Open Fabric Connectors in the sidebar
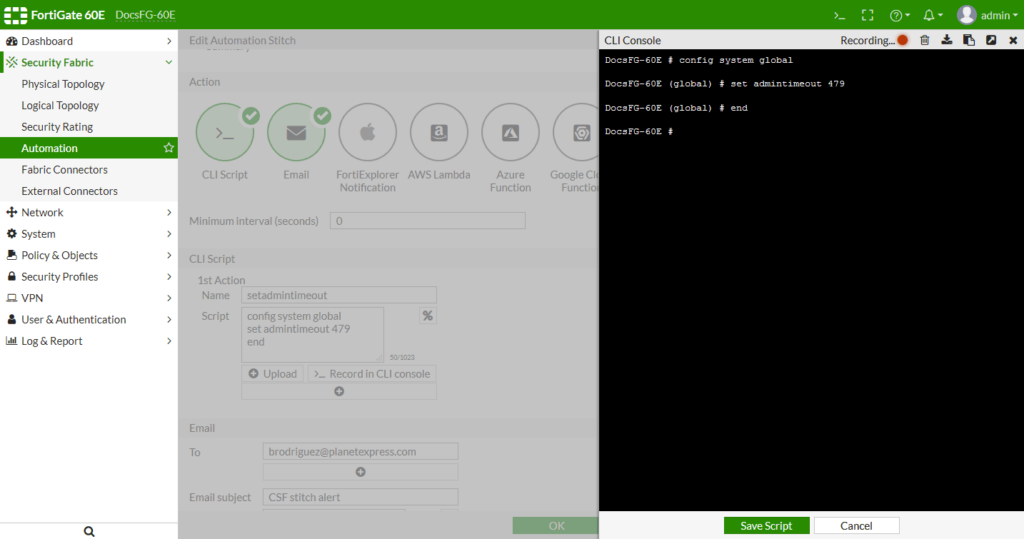The width and height of the screenshot is (1024, 539). click(64, 170)
